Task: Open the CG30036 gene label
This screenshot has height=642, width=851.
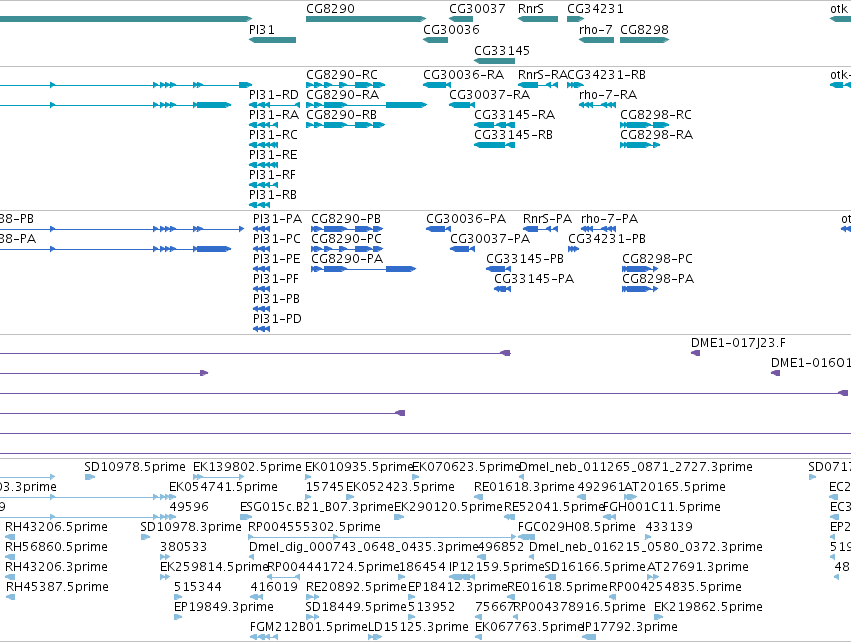Action: [451, 30]
